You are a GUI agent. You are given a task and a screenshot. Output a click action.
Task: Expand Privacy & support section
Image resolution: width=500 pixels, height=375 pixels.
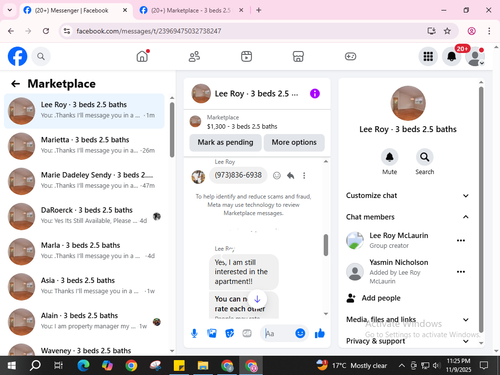407,341
